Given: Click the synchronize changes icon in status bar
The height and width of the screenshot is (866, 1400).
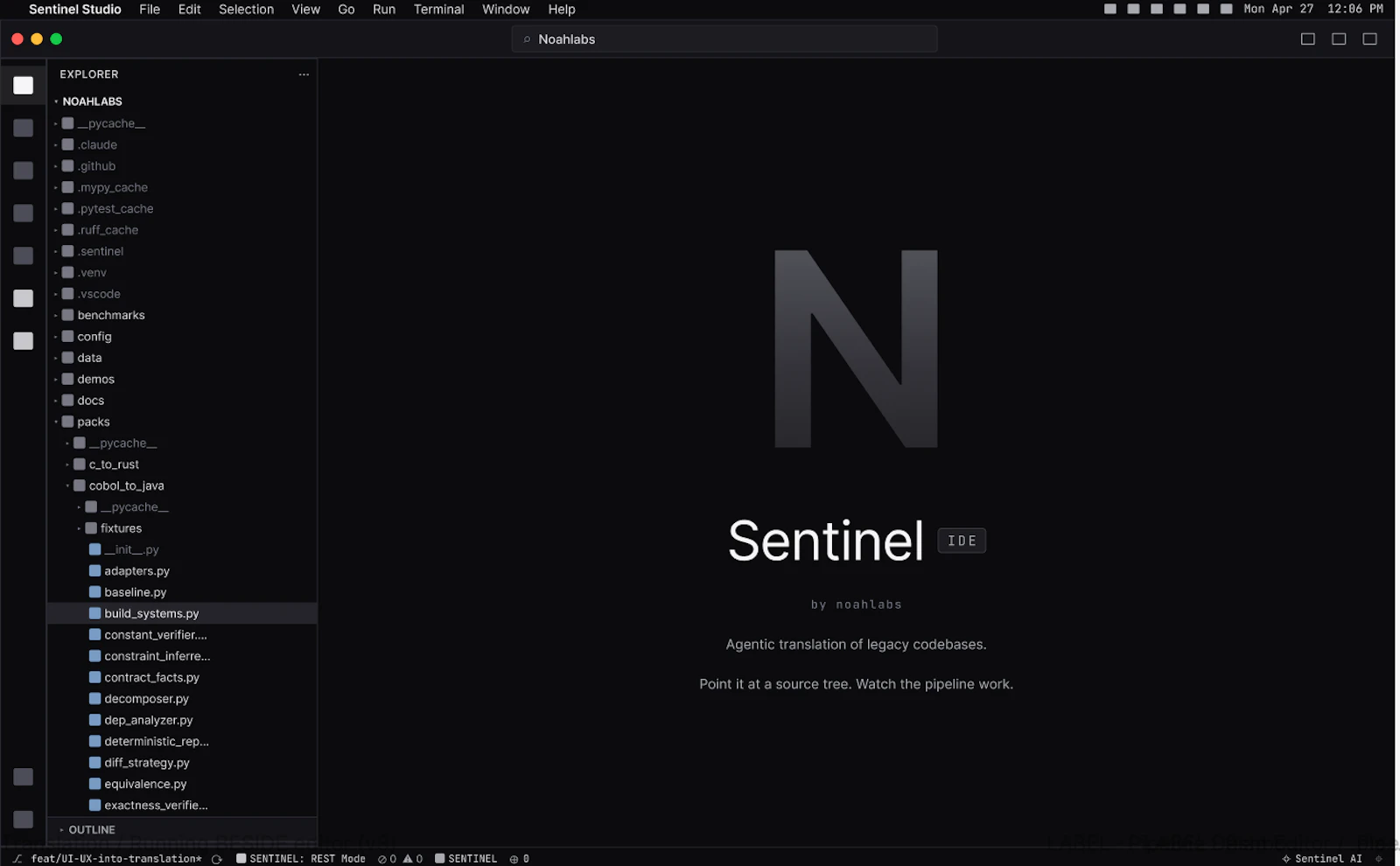Looking at the screenshot, I should tap(217, 859).
